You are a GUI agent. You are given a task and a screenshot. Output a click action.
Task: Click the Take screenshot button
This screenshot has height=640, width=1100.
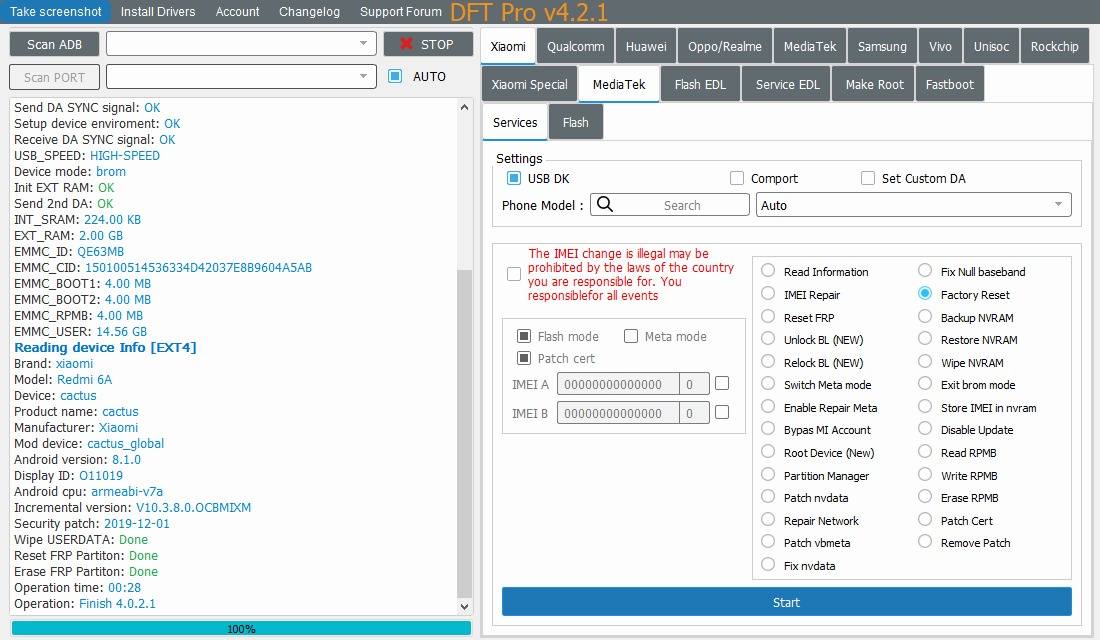coord(55,11)
